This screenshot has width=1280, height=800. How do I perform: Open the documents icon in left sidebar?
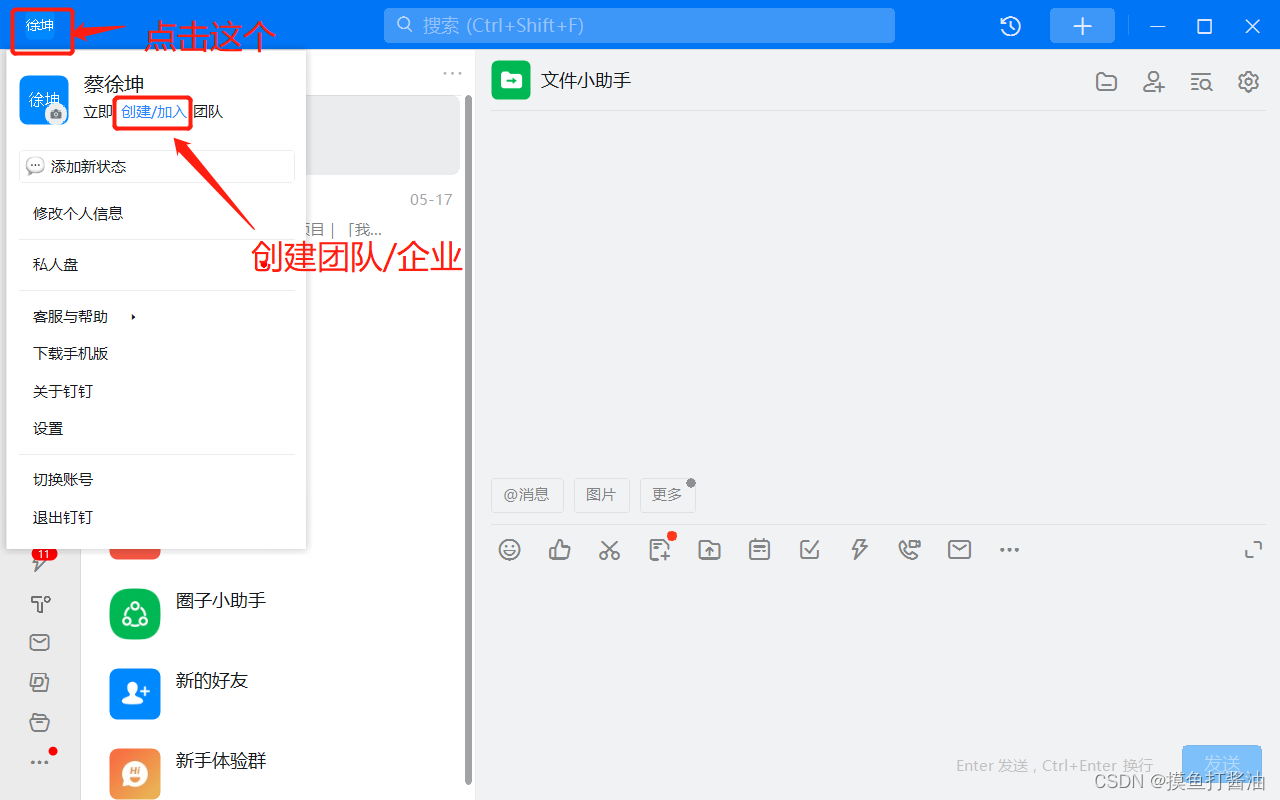40,683
